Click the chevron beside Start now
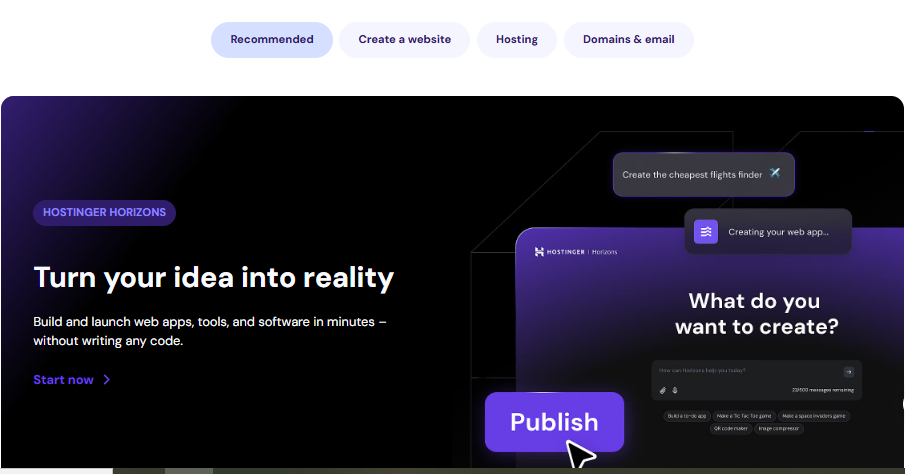The image size is (905, 474). [106, 380]
